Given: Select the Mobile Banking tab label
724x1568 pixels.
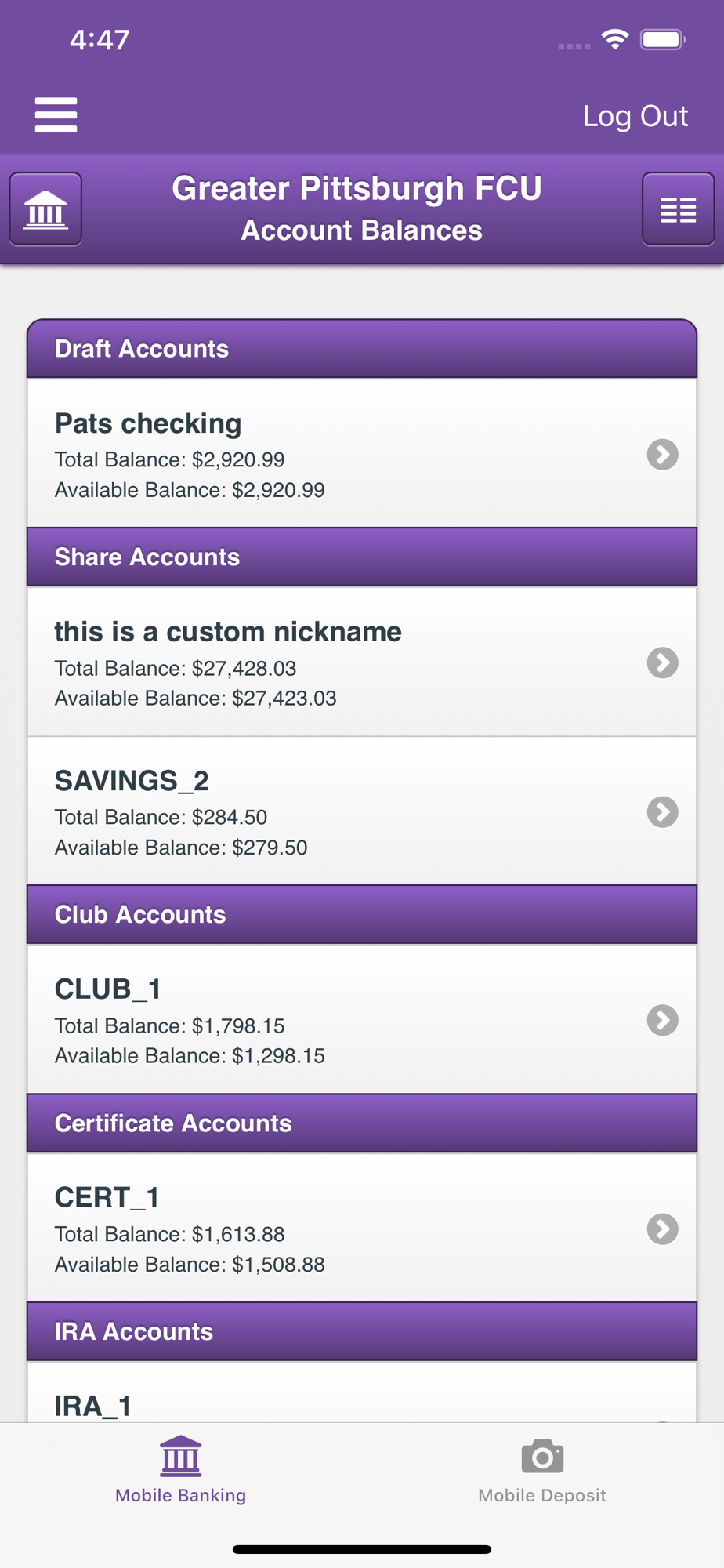Looking at the screenshot, I should click(x=181, y=1495).
